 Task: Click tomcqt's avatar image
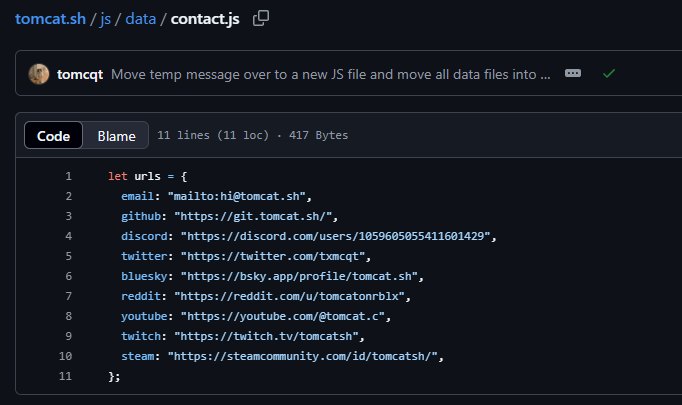pyautogui.click(x=39, y=74)
